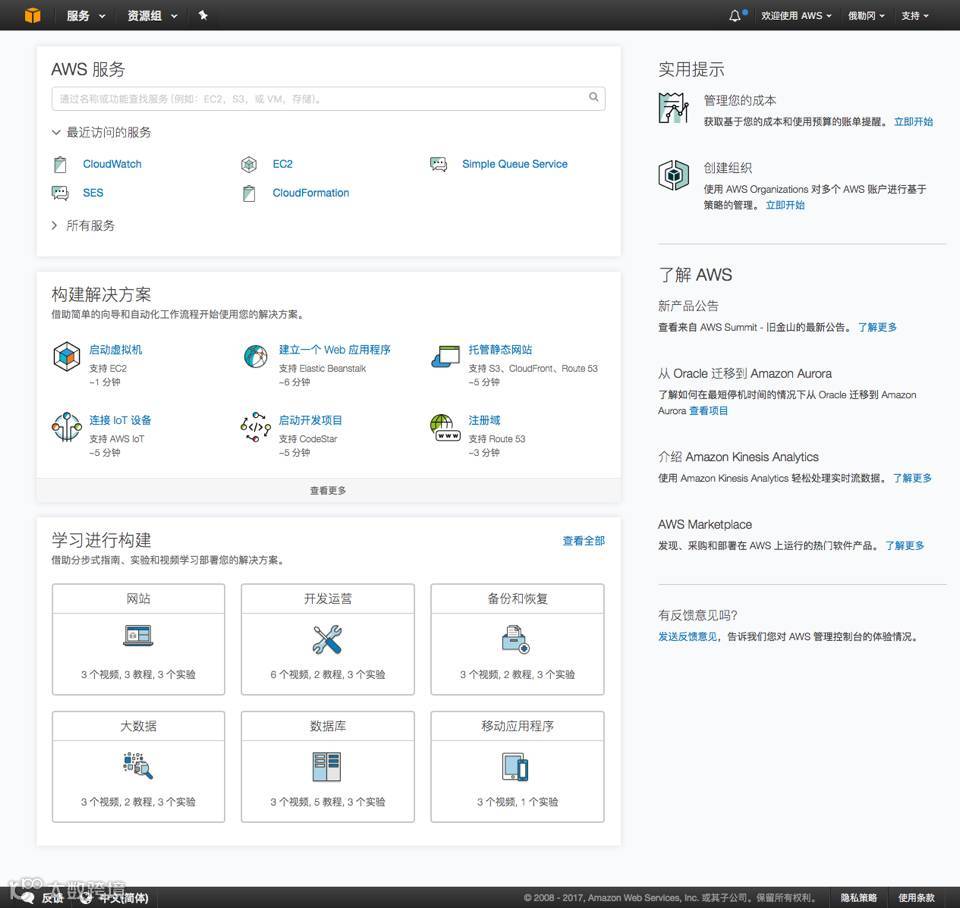Open the 支持 dropdown menu
Viewport: 960px width, 908px height.
(x=915, y=16)
